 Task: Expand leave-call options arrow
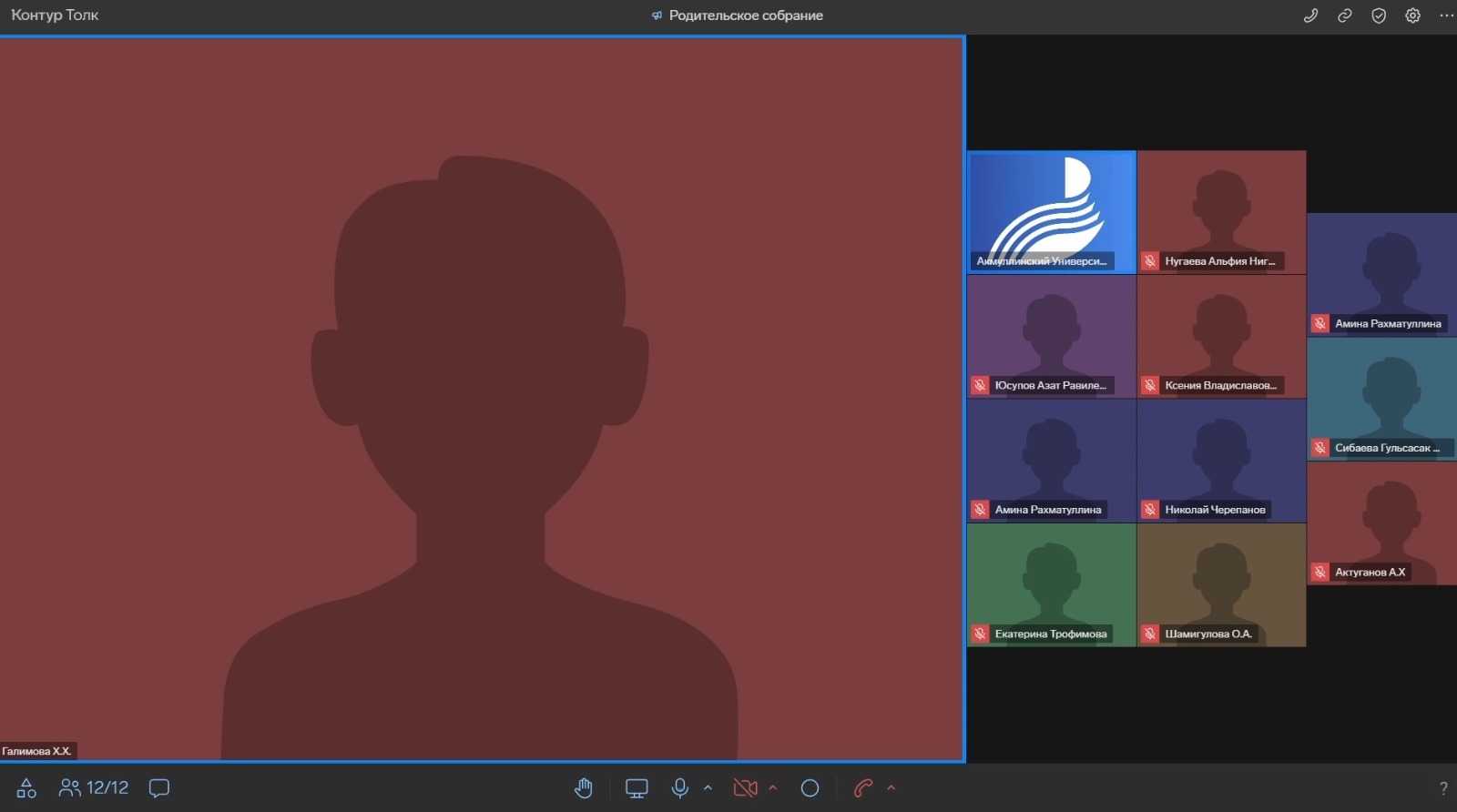[892, 788]
